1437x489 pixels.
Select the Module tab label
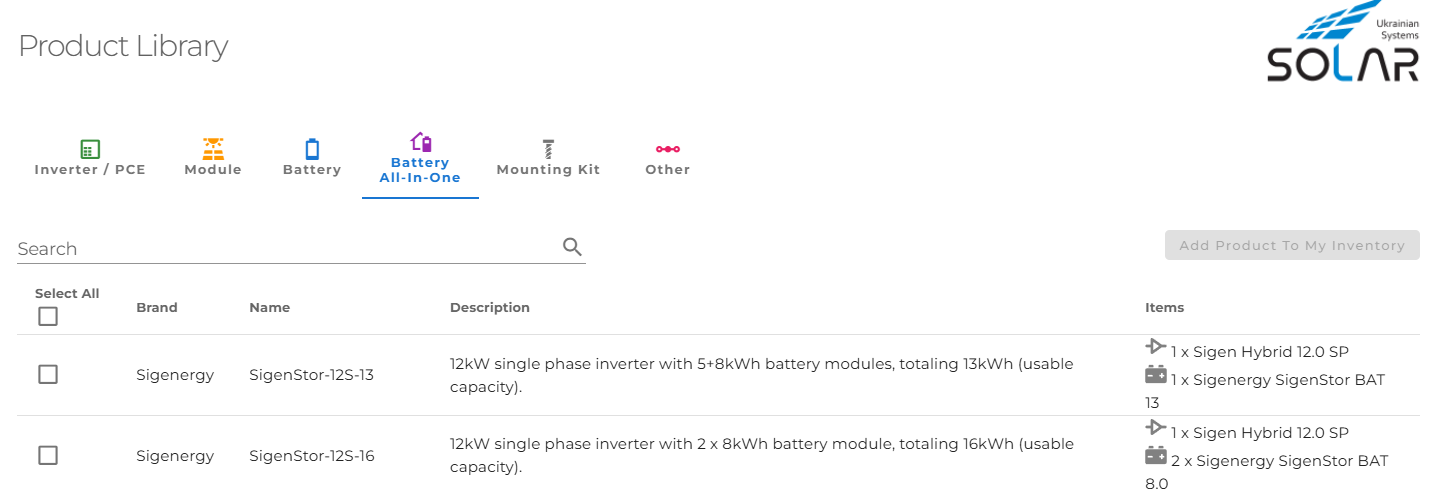click(x=213, y=170)
